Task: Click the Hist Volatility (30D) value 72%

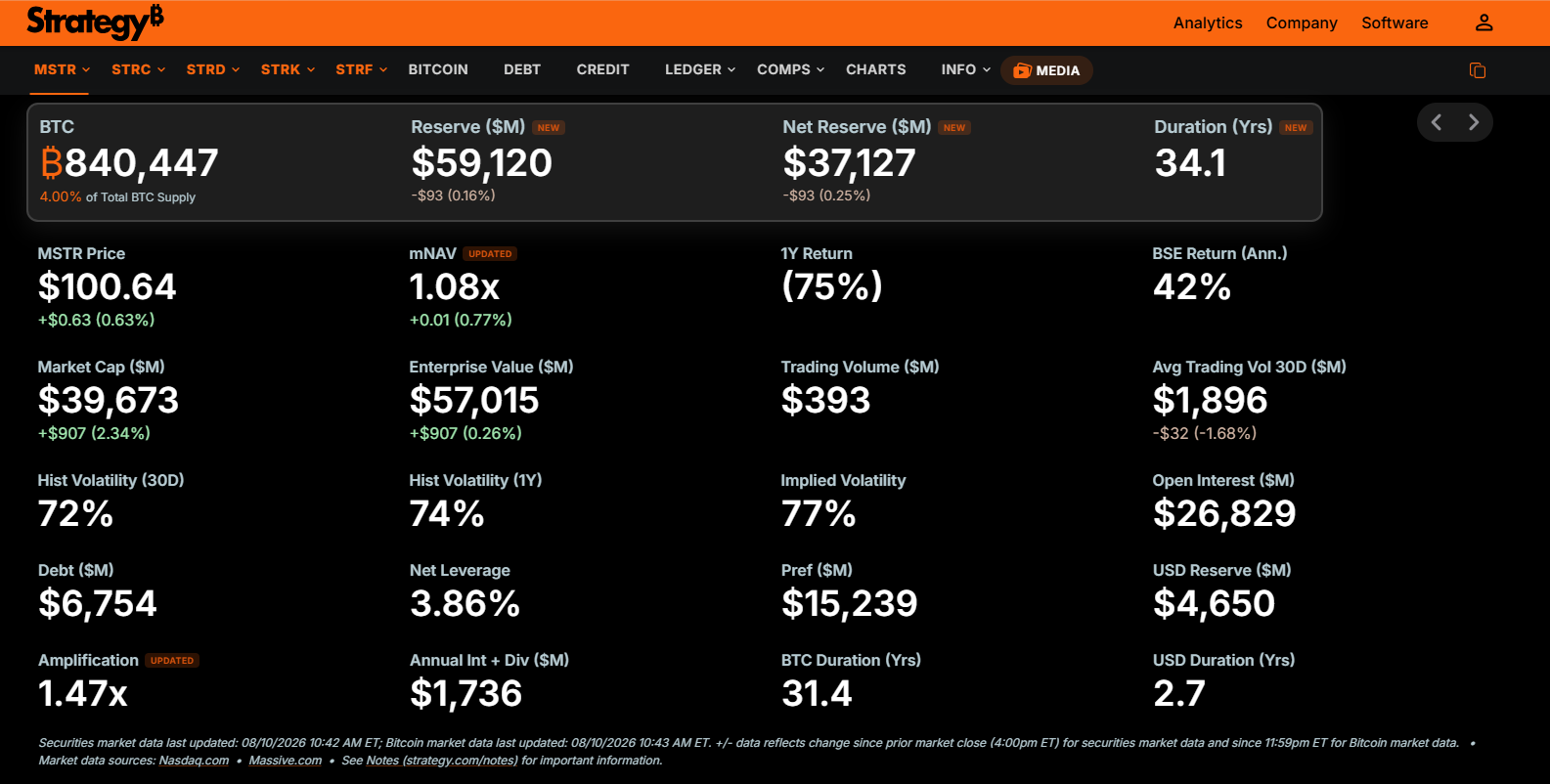Action: pyautogui.click(x=75, y=514)
